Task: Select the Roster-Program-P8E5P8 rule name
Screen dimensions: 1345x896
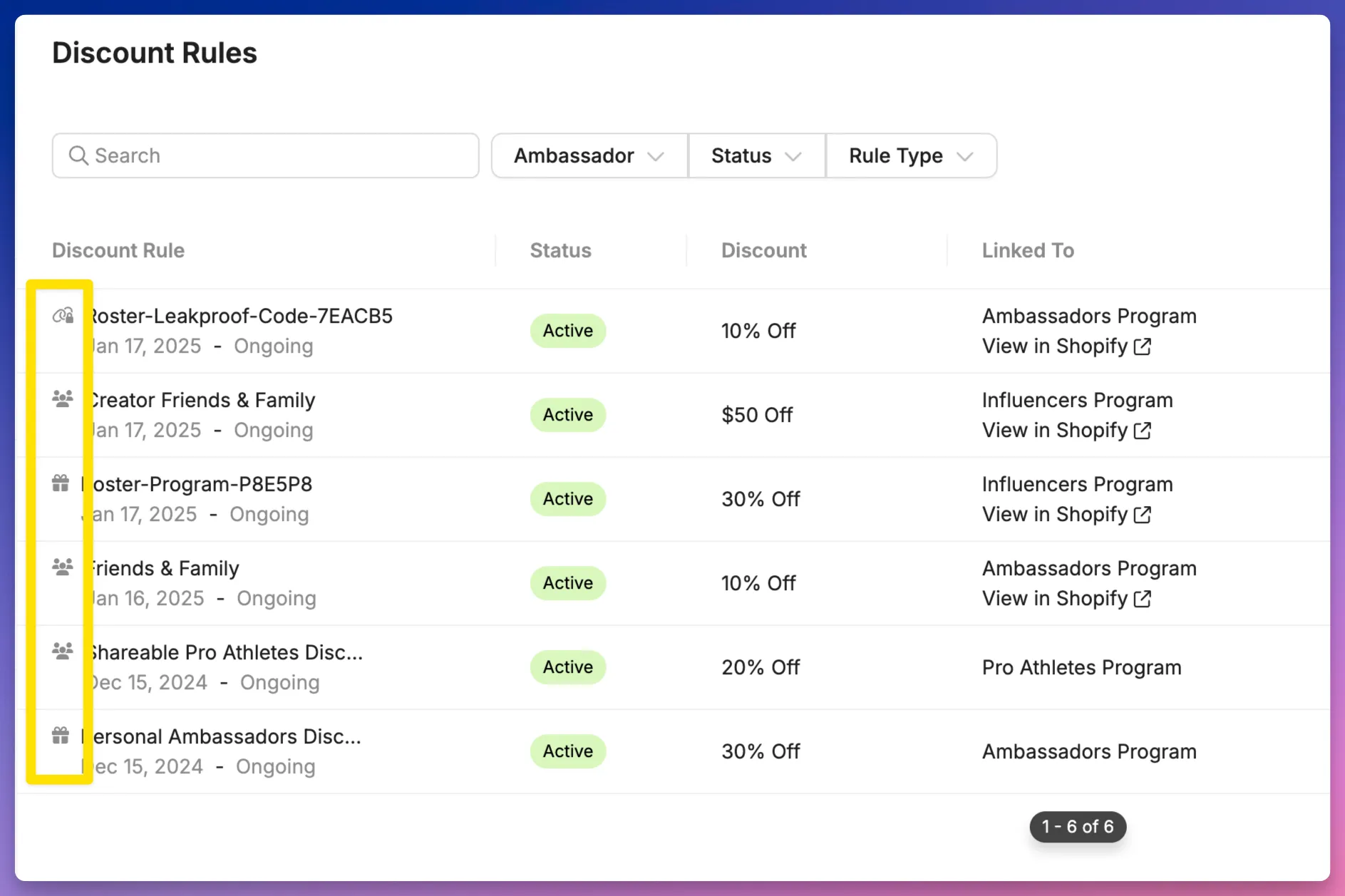Action: [x=197, y=484]
